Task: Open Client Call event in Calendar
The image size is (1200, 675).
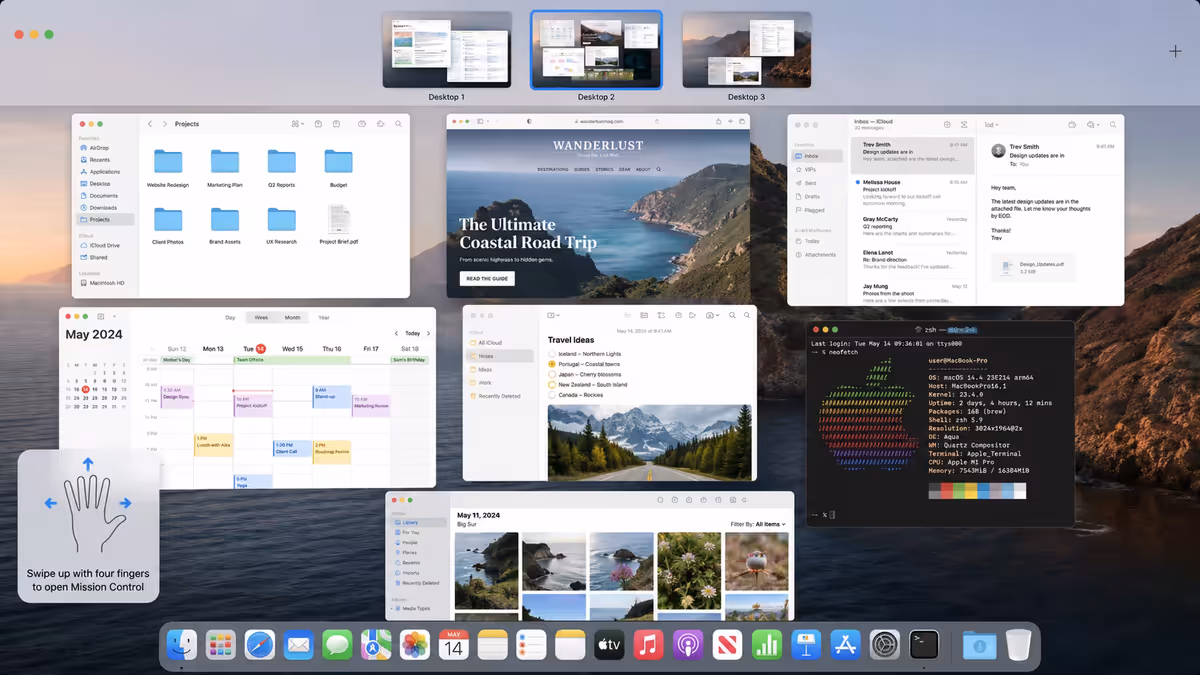Action: (291, 448)
